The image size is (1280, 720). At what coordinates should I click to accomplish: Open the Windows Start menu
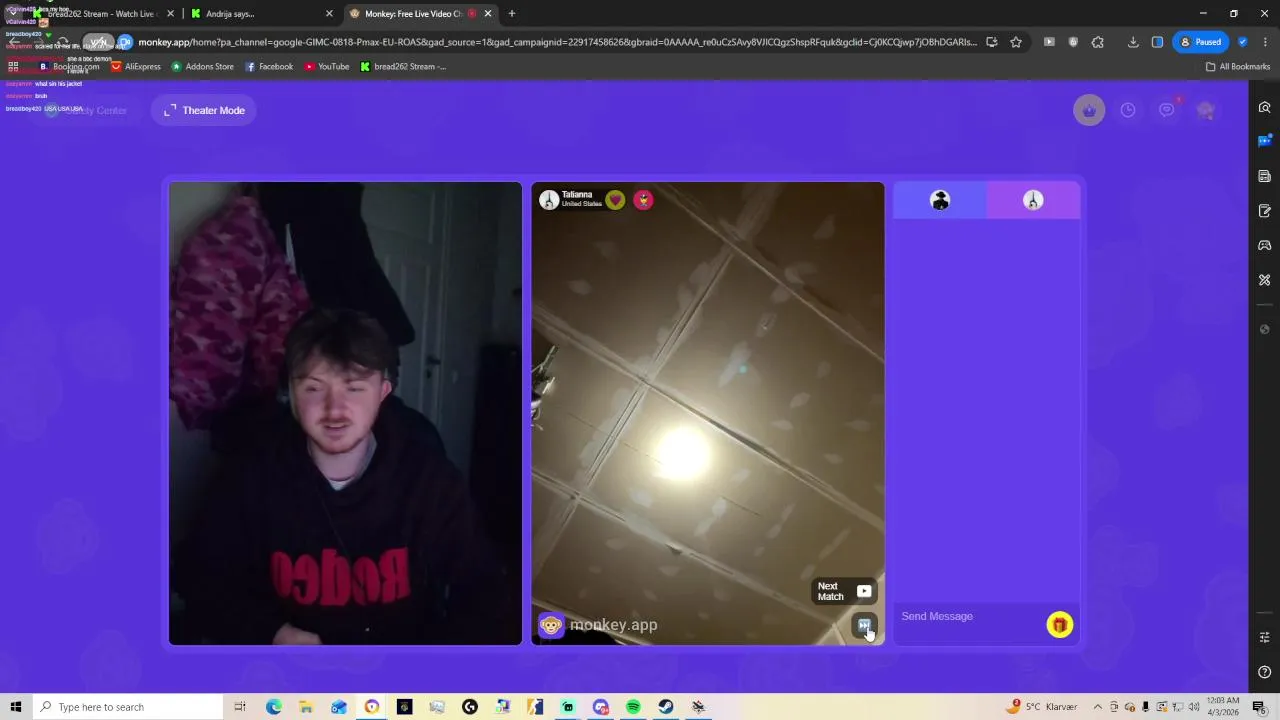point(15,707)
